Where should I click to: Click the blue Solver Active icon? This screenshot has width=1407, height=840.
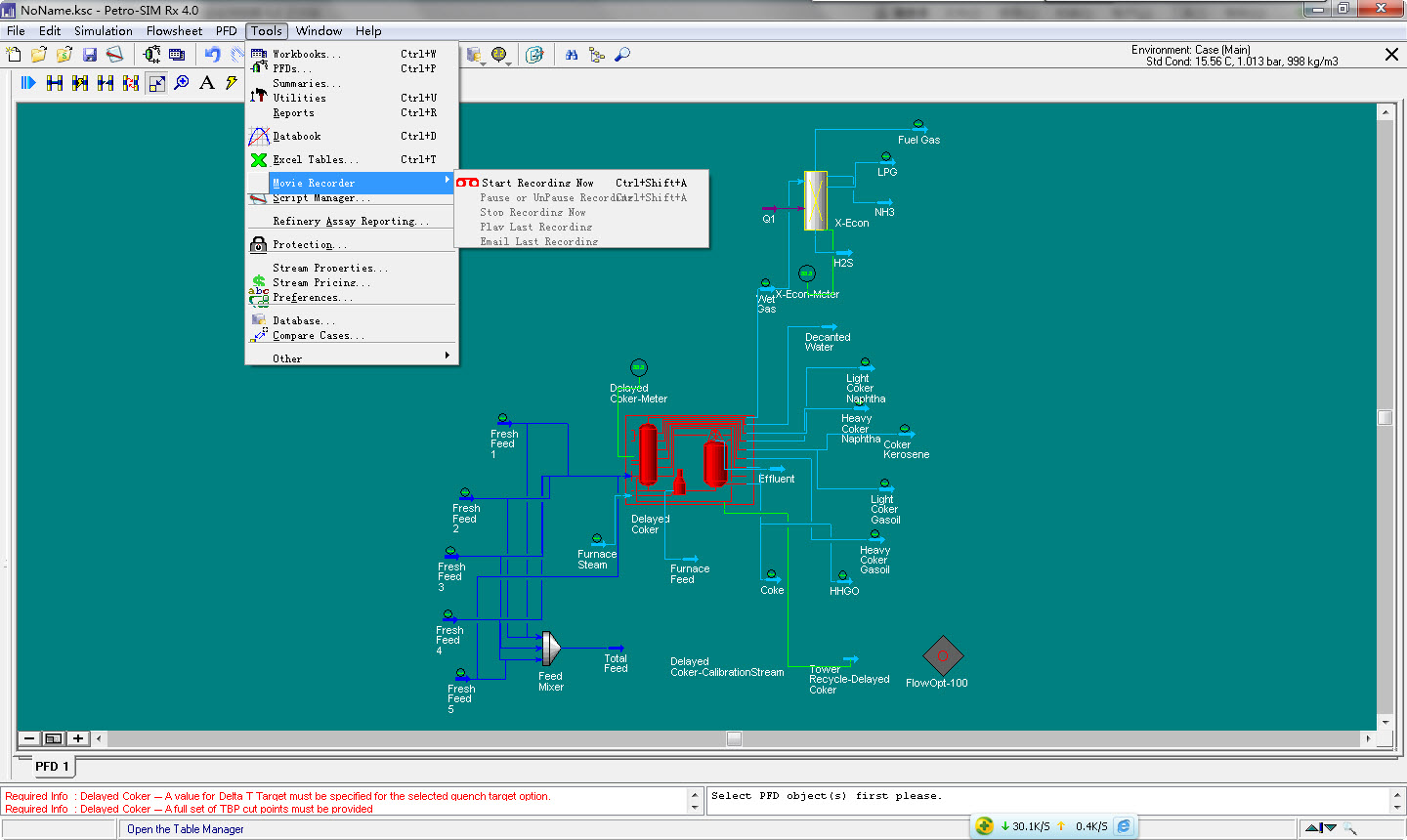click(x=28, y=83)
